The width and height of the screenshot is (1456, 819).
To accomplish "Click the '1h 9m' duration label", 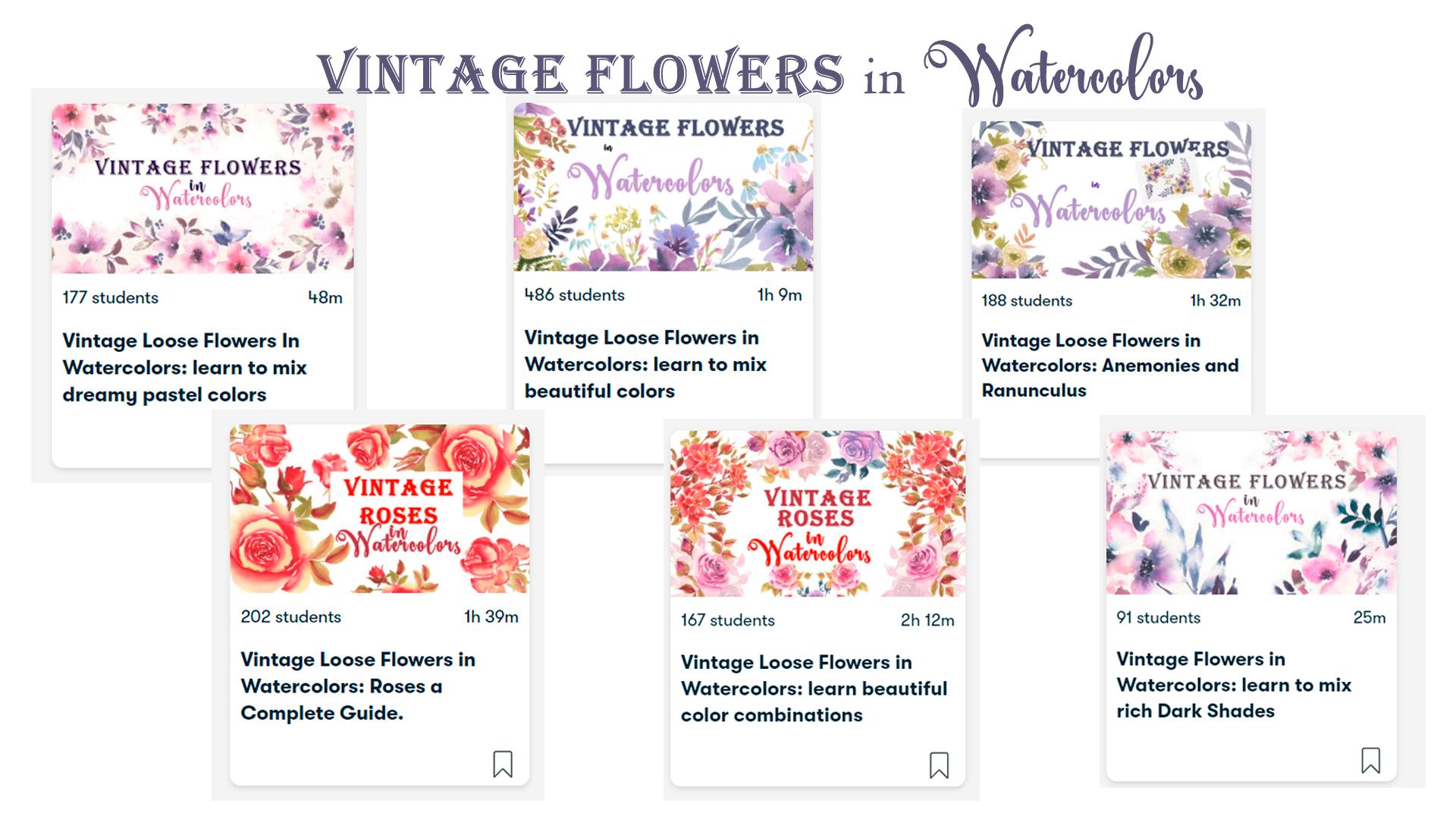I will click(x=780, y=295).
